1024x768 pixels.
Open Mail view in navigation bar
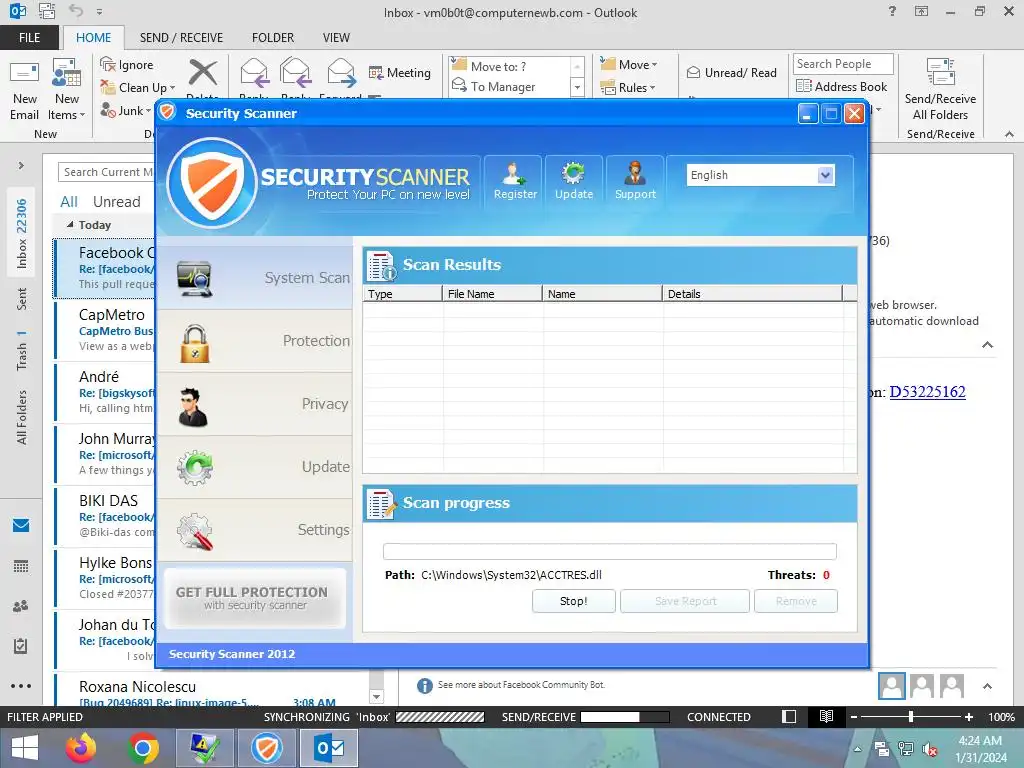tap(21, 525)
